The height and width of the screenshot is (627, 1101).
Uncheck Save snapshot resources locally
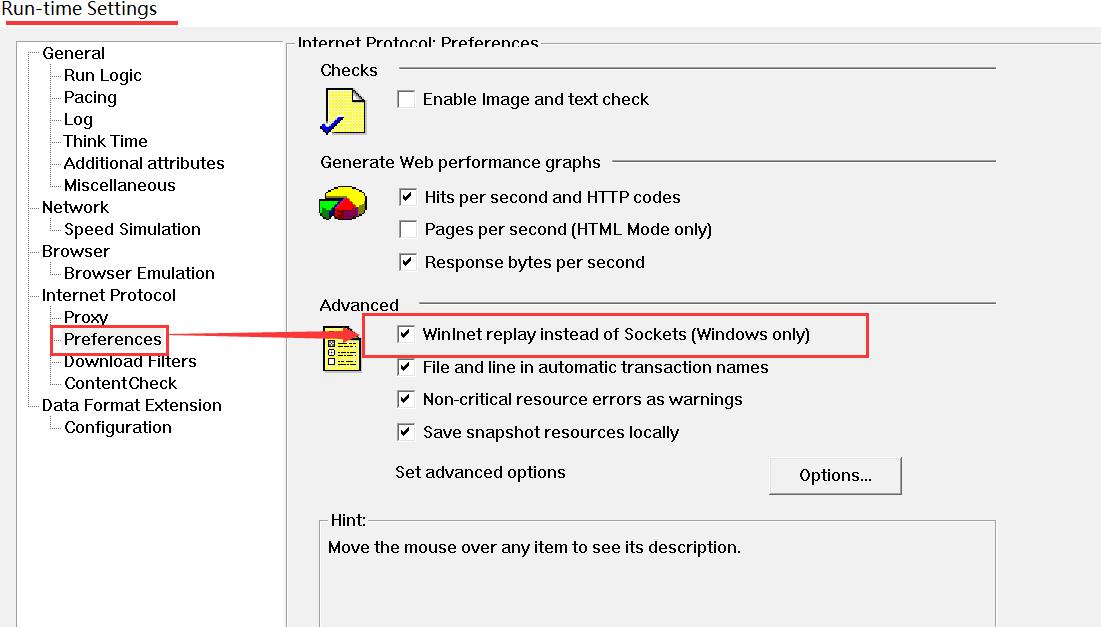406,432
